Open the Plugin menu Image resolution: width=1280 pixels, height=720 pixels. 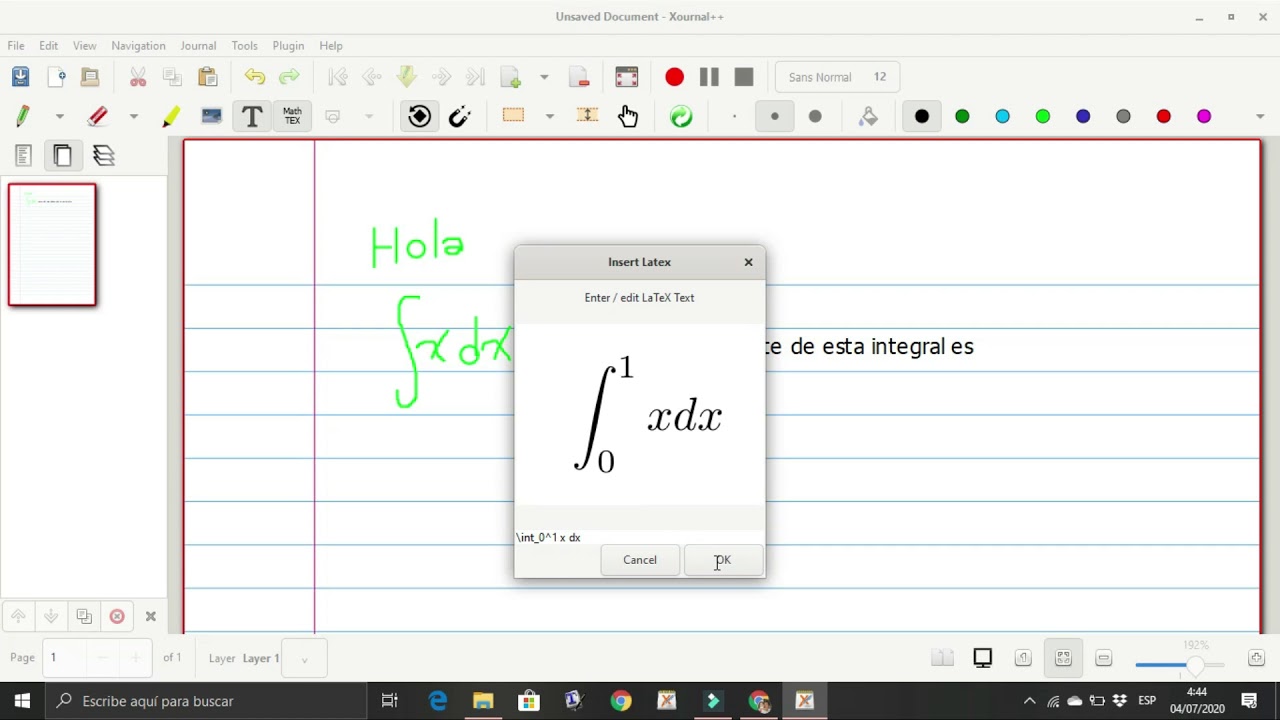[288, 46]
